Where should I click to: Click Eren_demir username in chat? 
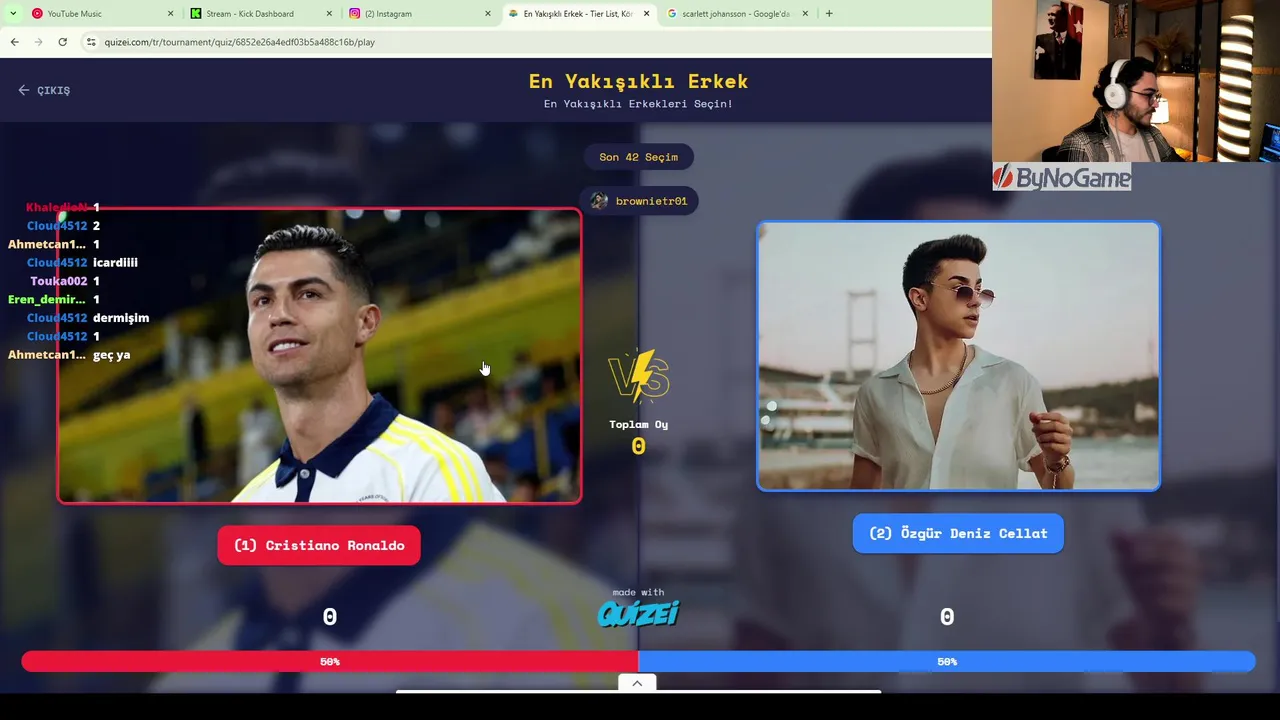(x=47, y=299)
